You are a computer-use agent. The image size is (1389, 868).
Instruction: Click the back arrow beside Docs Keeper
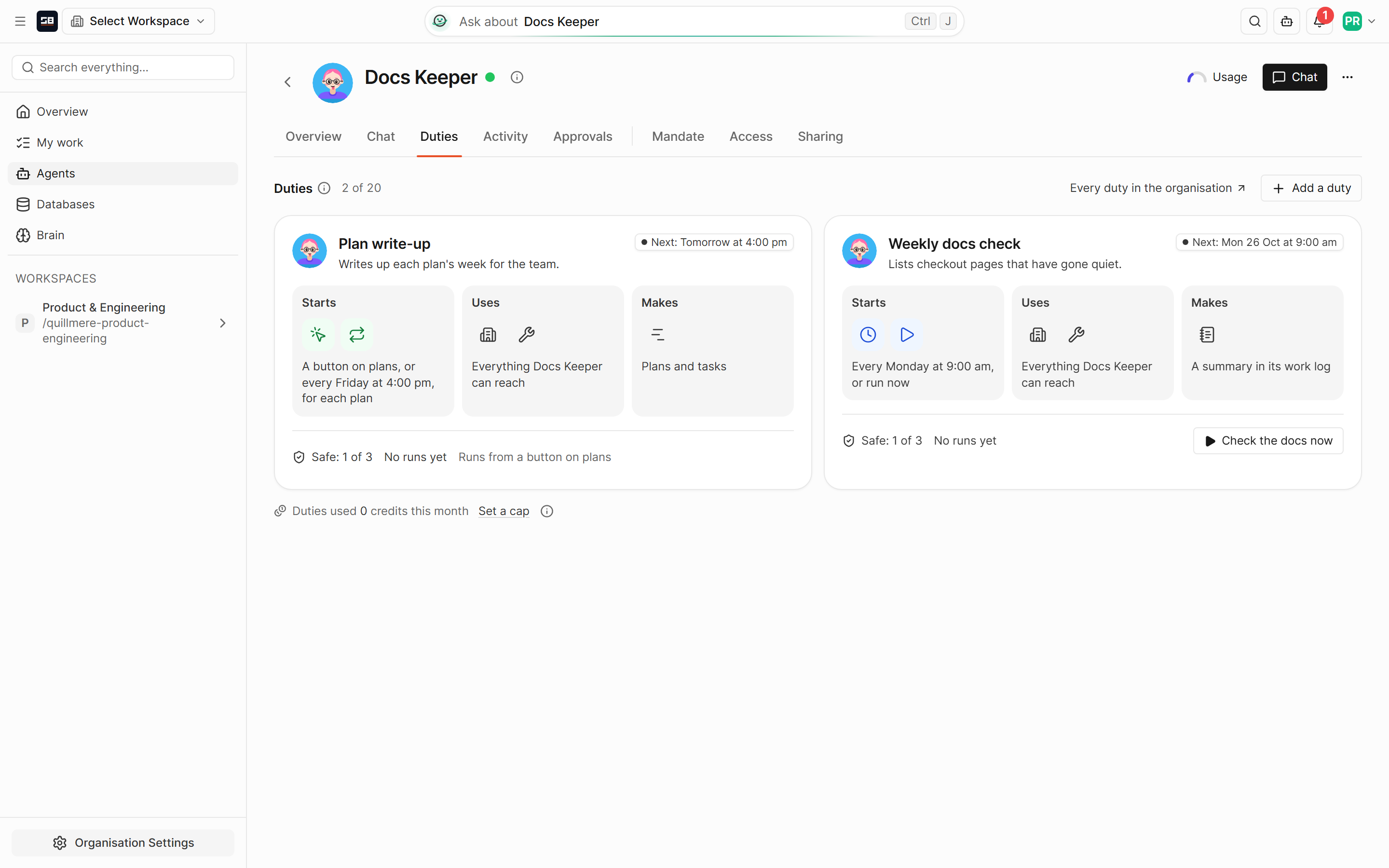(x=287, y=82)
